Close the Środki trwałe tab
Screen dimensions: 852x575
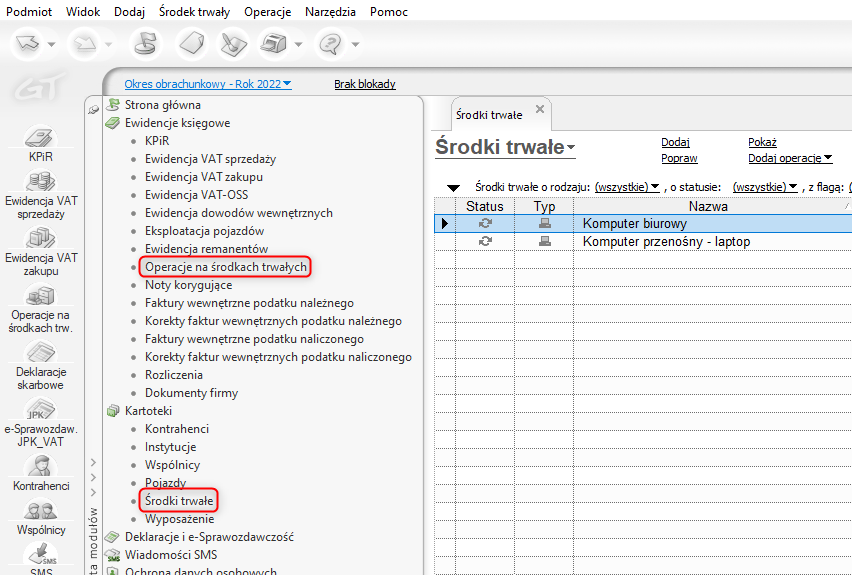click(540, 109)
